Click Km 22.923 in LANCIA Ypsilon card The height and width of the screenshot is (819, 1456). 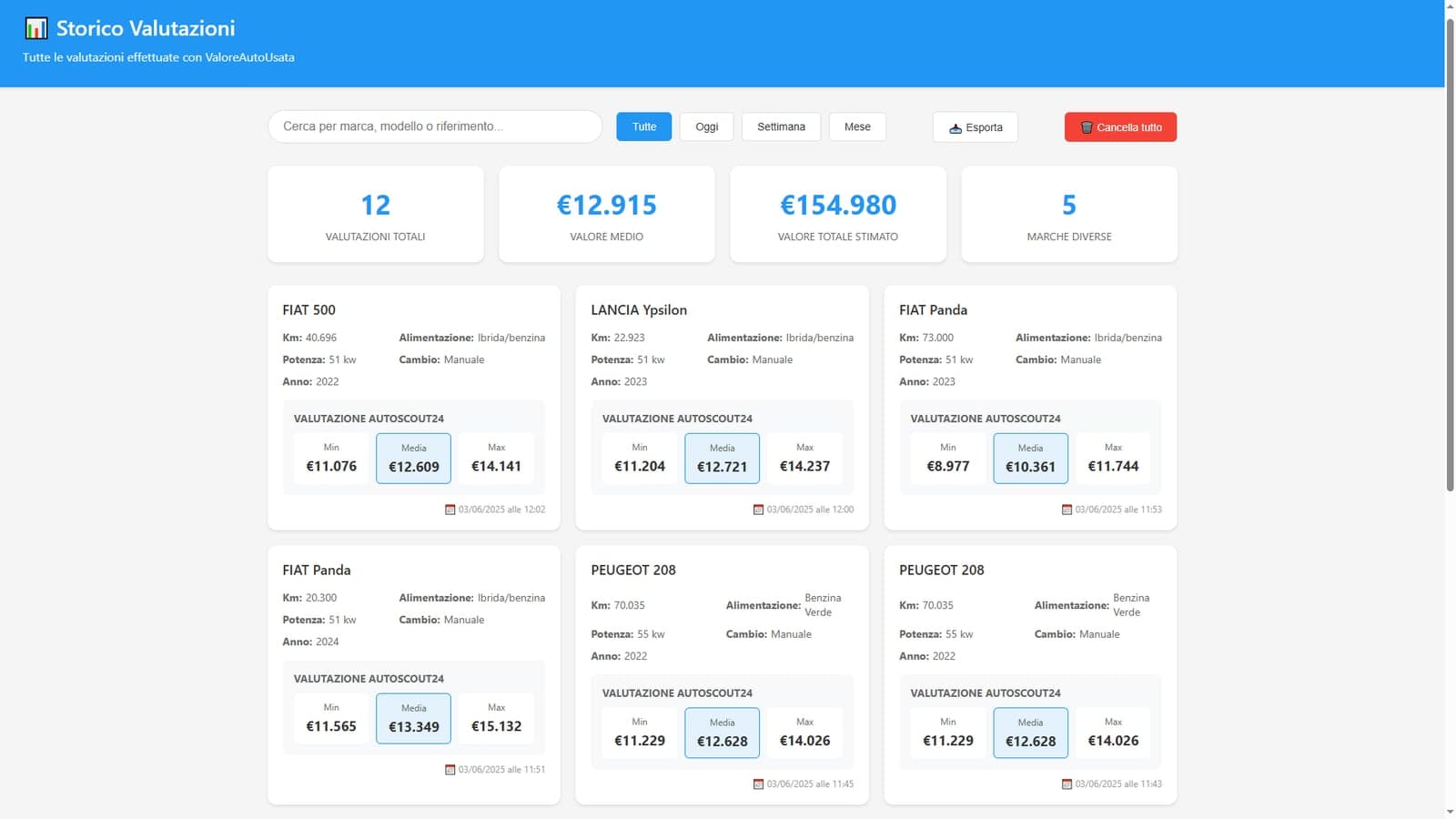pos(618,338)
